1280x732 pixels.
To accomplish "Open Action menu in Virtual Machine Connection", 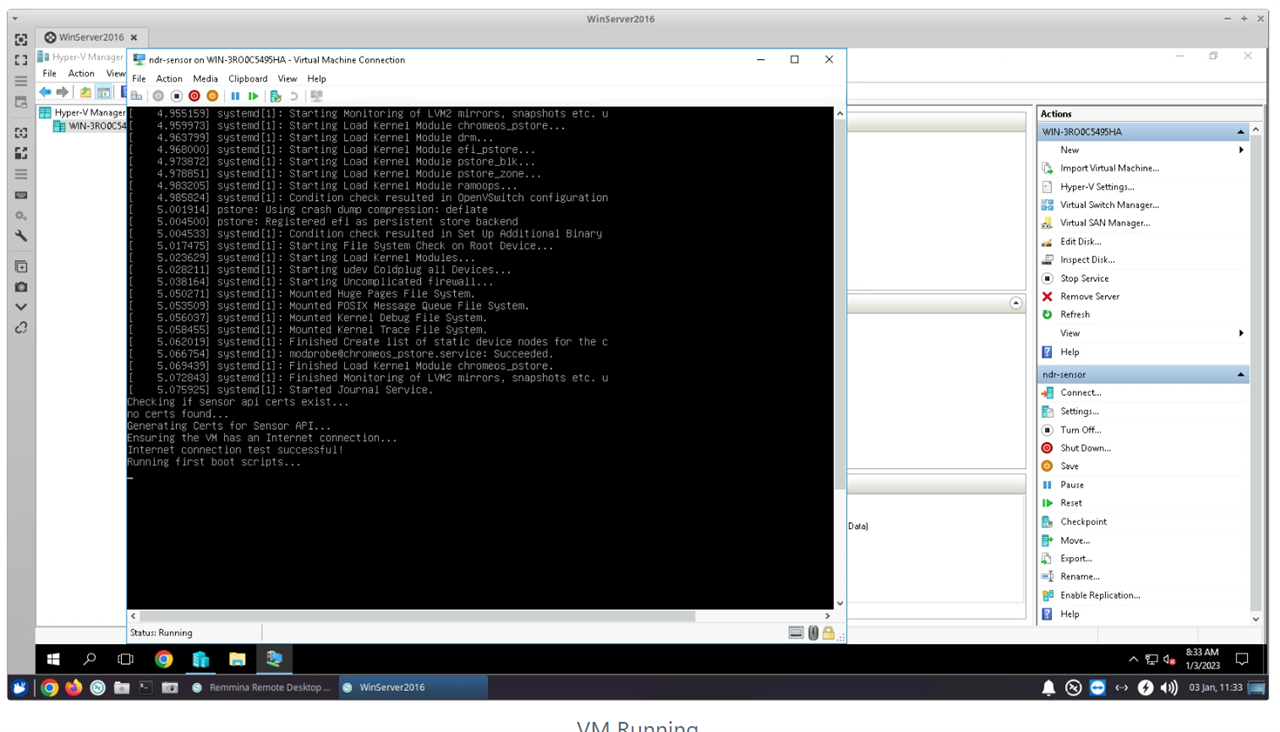I will coord(169,78).
